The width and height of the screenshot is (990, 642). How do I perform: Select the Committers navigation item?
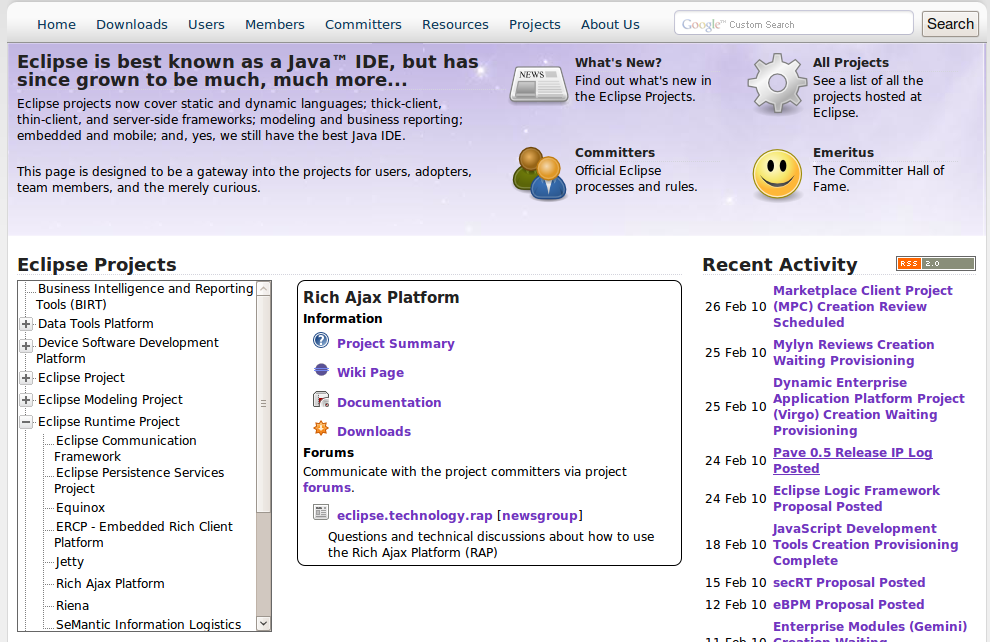point(363,25)
